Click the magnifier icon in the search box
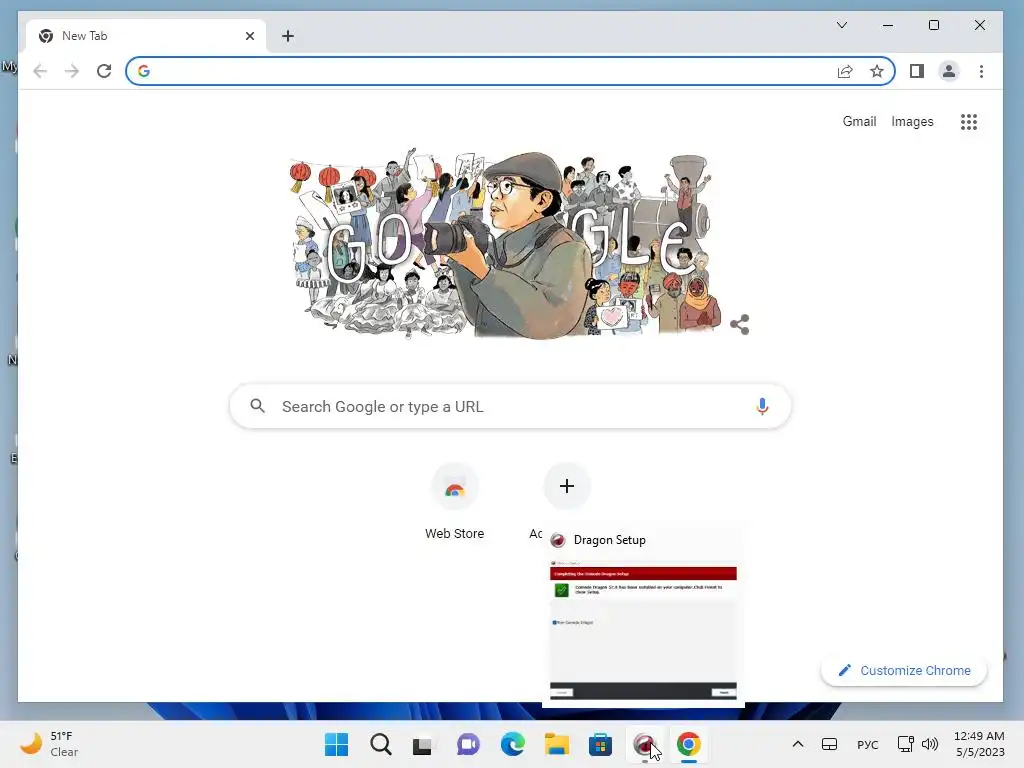The image size is (1024, 768). coord(258,406)
